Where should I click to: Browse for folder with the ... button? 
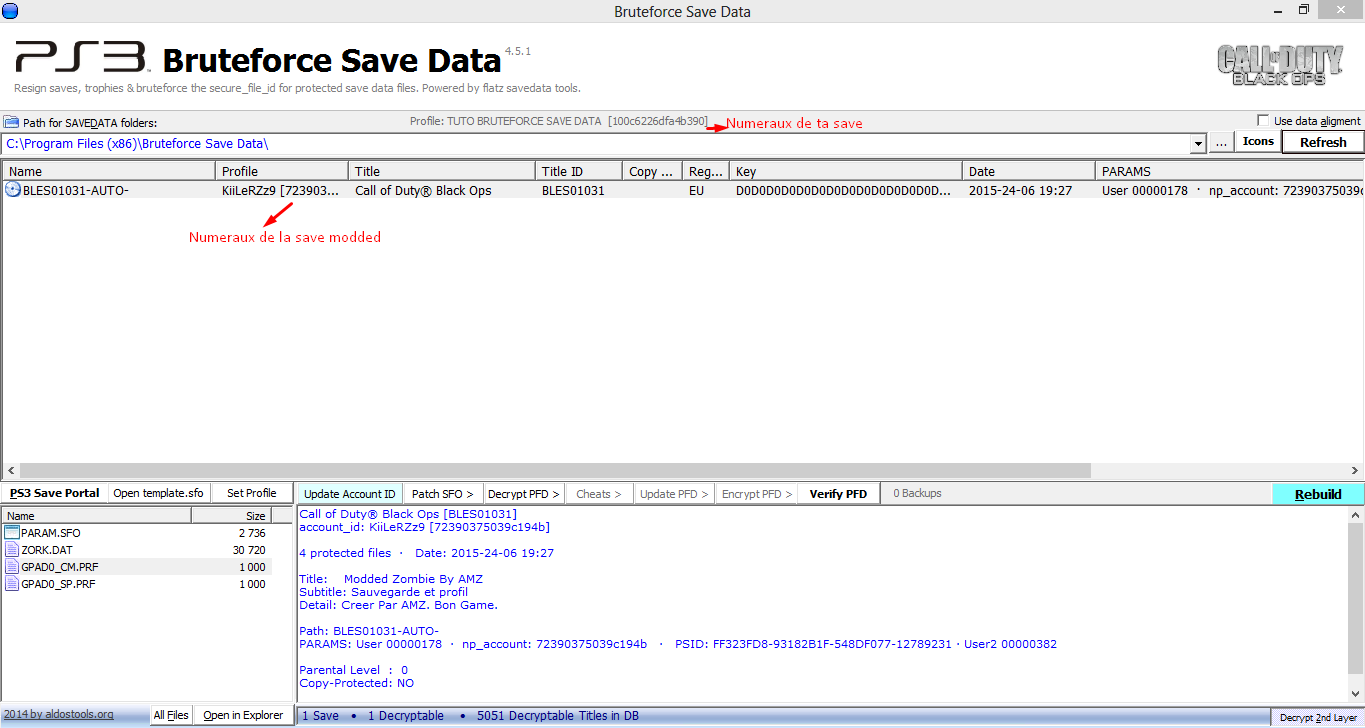(1221, 143)
